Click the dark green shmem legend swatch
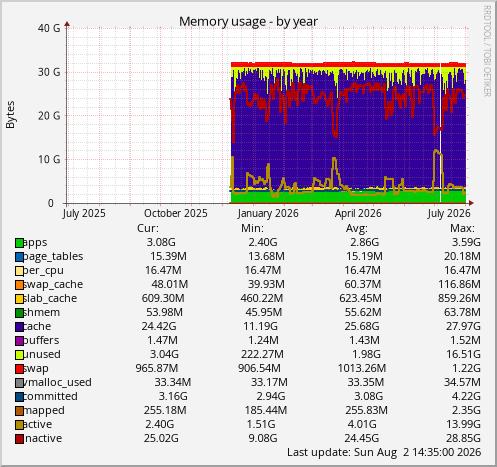The width and height of the screenshot is (497, 467). point(19,313)
